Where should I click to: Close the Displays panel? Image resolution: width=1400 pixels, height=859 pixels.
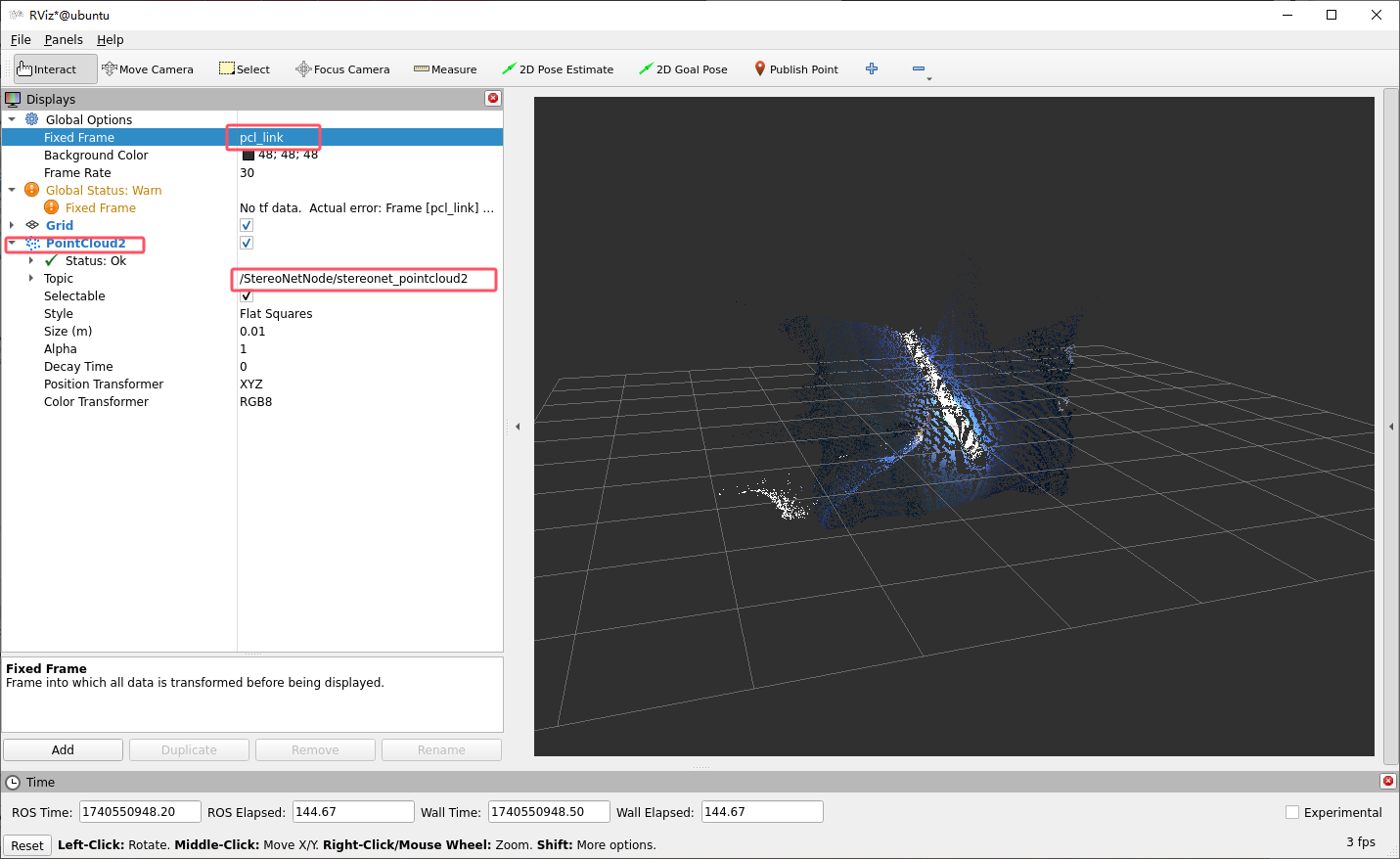point(493,98)
